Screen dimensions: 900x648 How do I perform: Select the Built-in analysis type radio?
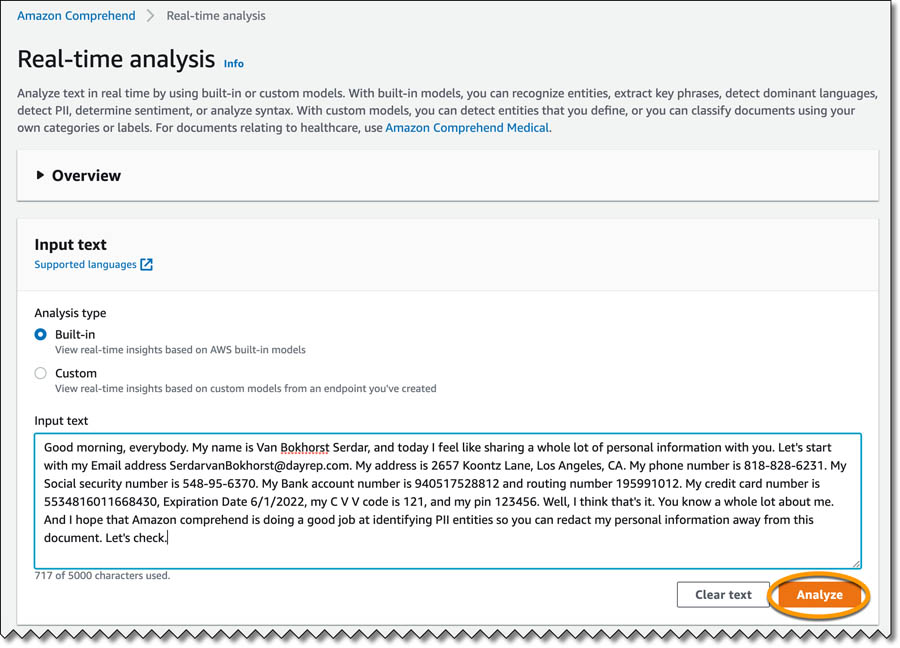click(x=41, y=334)
